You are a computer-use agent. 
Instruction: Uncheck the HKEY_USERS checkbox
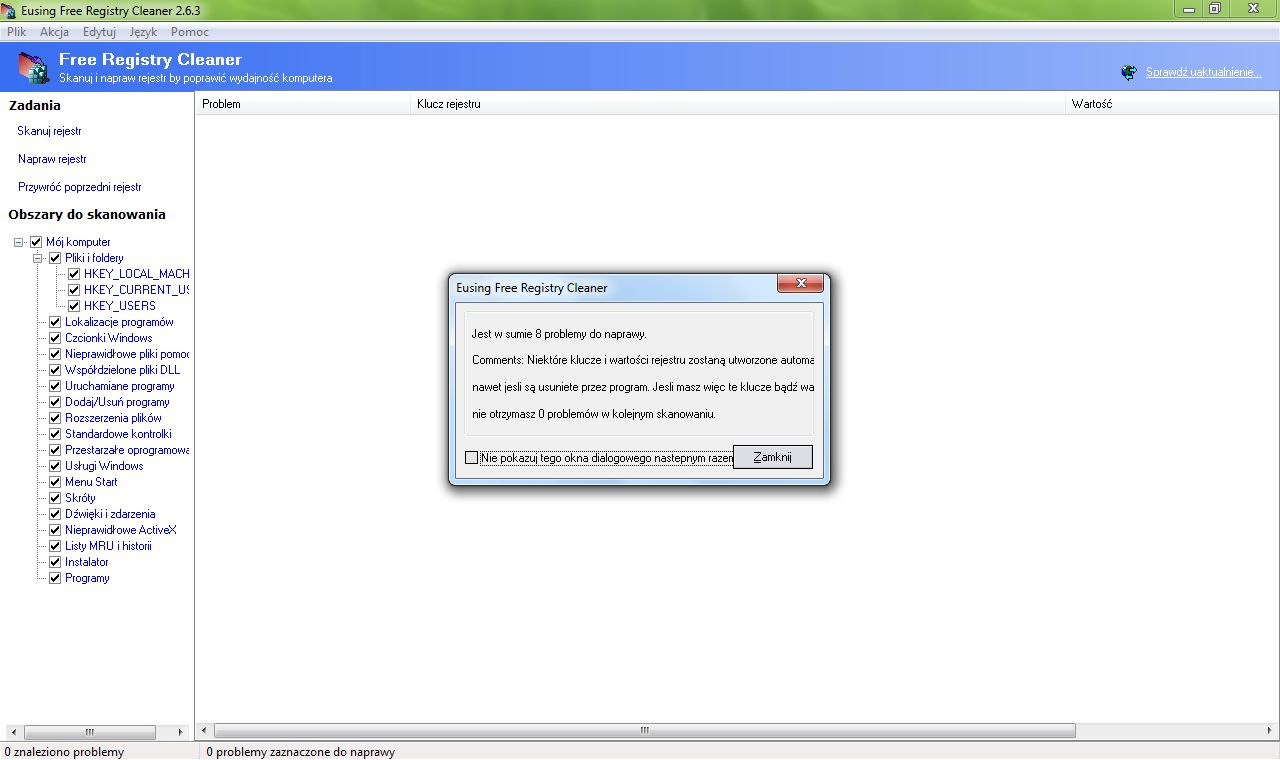74,306
